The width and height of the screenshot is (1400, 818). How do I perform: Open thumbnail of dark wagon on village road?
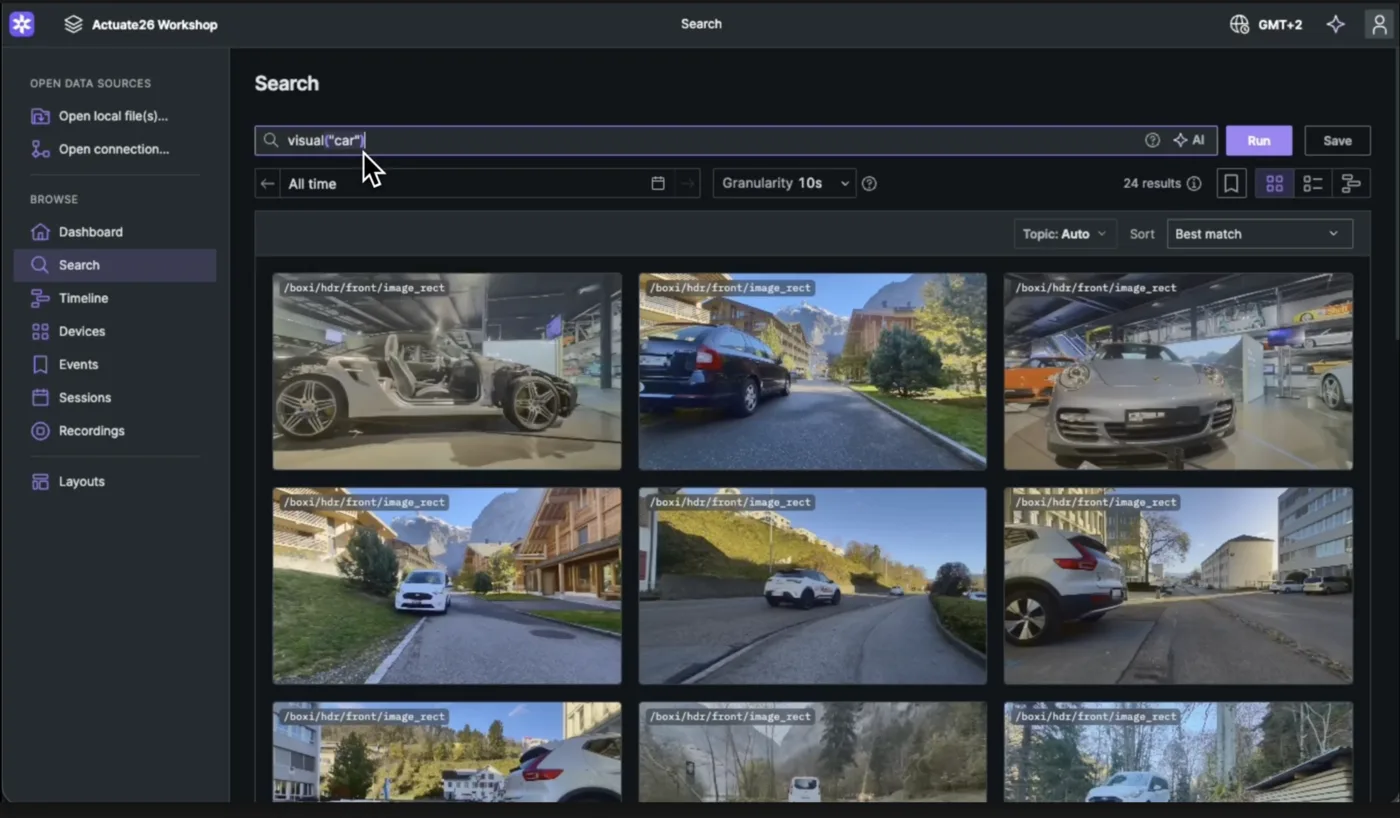[813, 371]
